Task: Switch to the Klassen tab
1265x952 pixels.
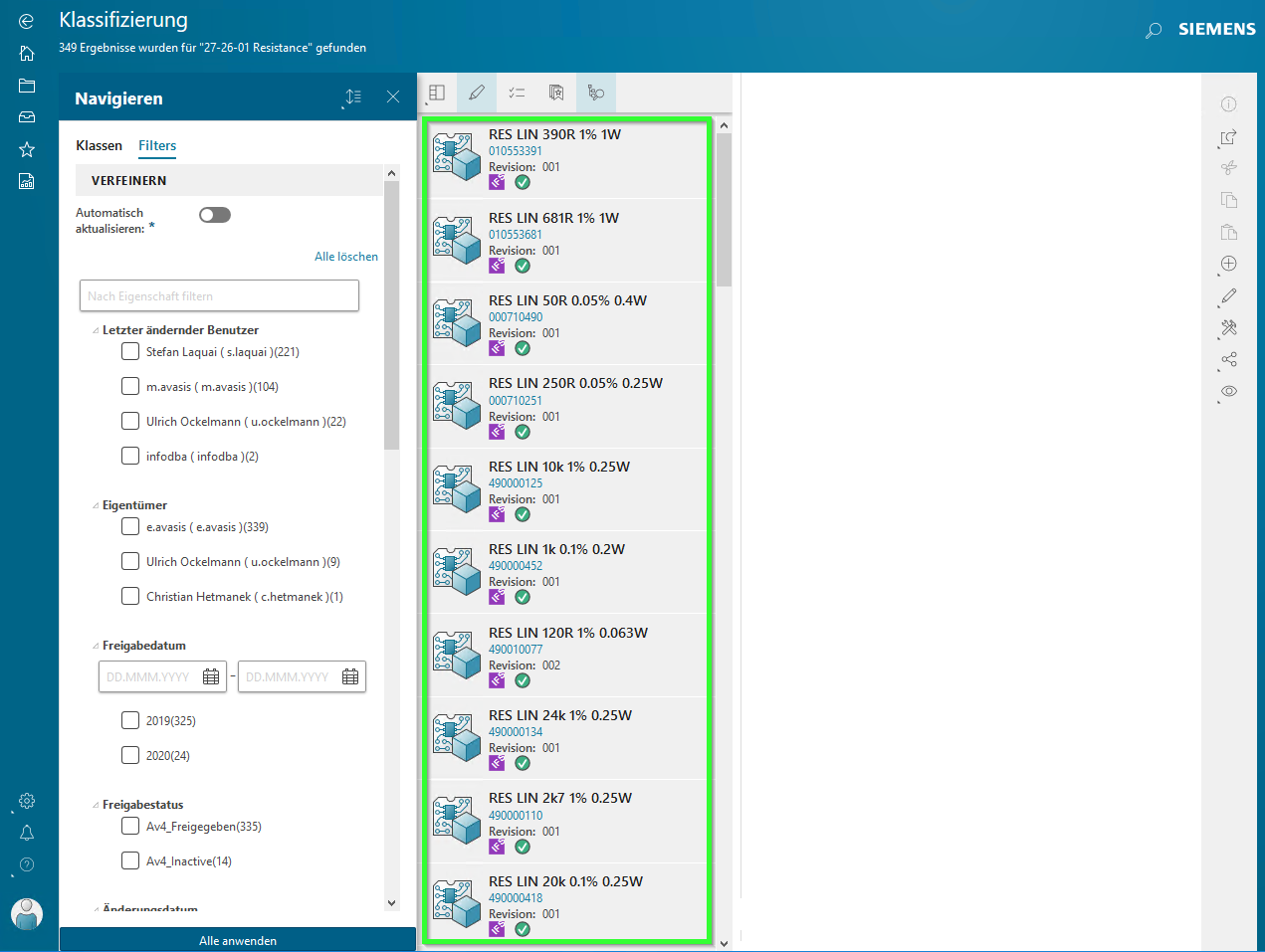Action: [x=99, y=145]
